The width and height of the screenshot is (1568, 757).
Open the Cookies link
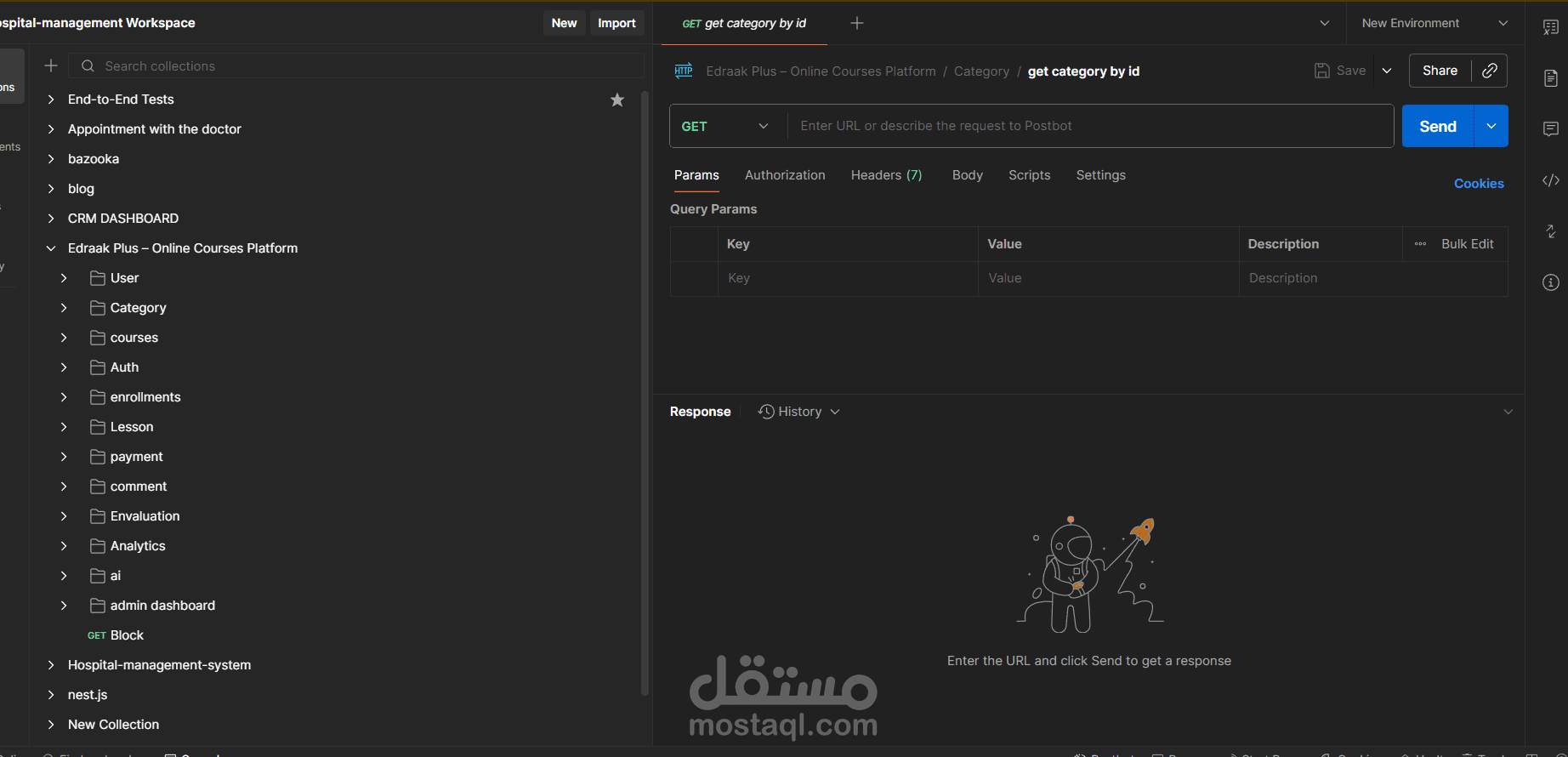pos(1479,184)
